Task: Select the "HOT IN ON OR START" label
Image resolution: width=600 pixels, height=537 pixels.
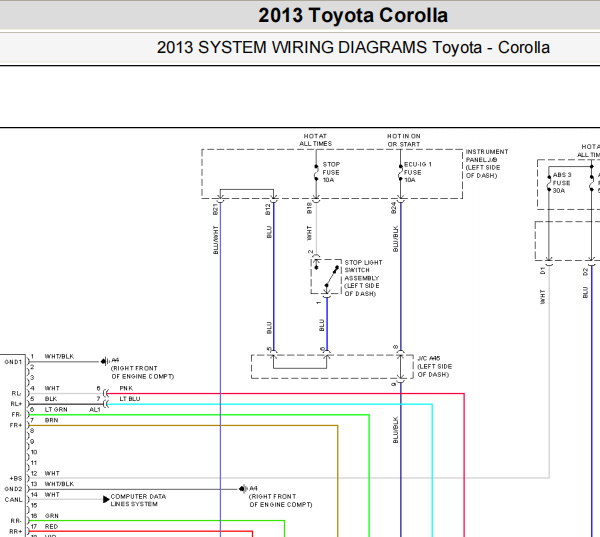Action: (404, 140)
